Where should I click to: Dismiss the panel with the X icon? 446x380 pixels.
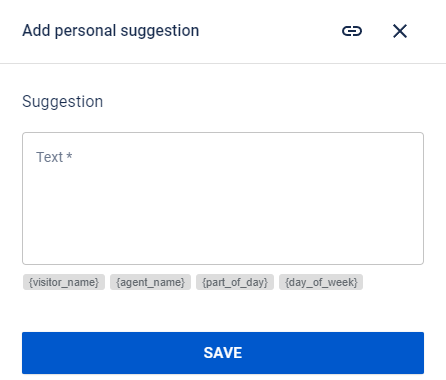(400, 31)
